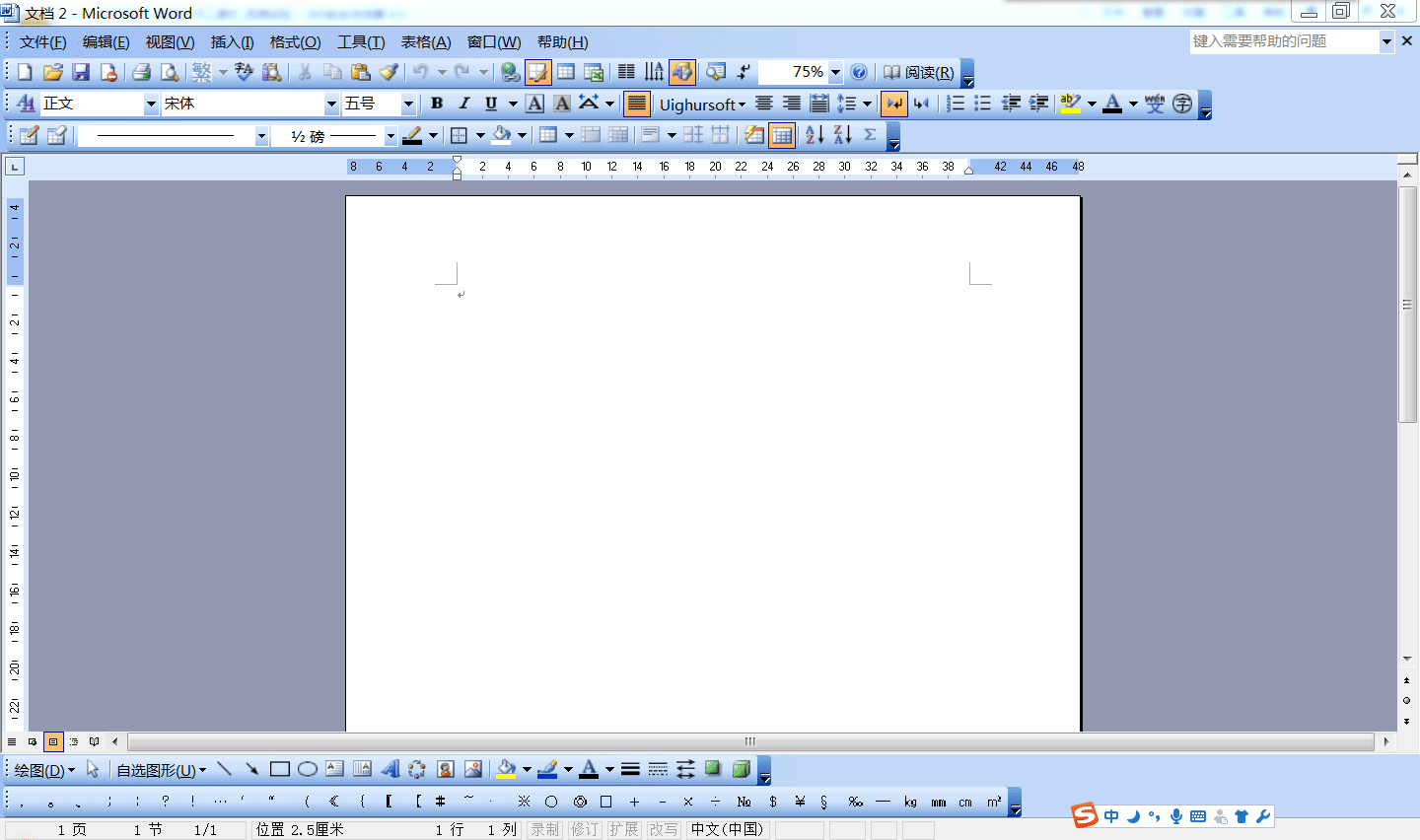Open the 视图(V) menu
Viewport: 1420px width, 840px height.
tap(170, 42)
